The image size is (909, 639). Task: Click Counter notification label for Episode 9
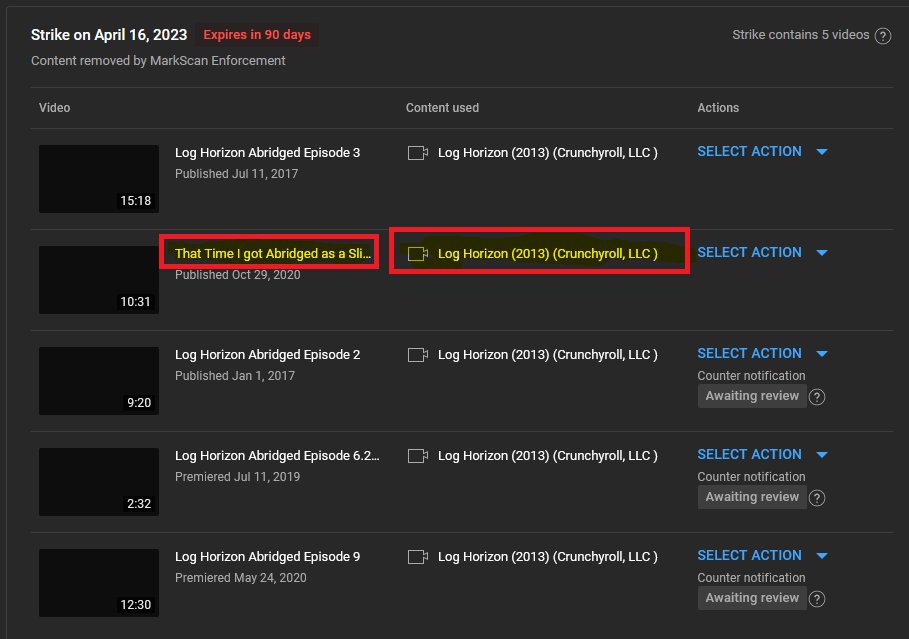click(x=751, y=578)
